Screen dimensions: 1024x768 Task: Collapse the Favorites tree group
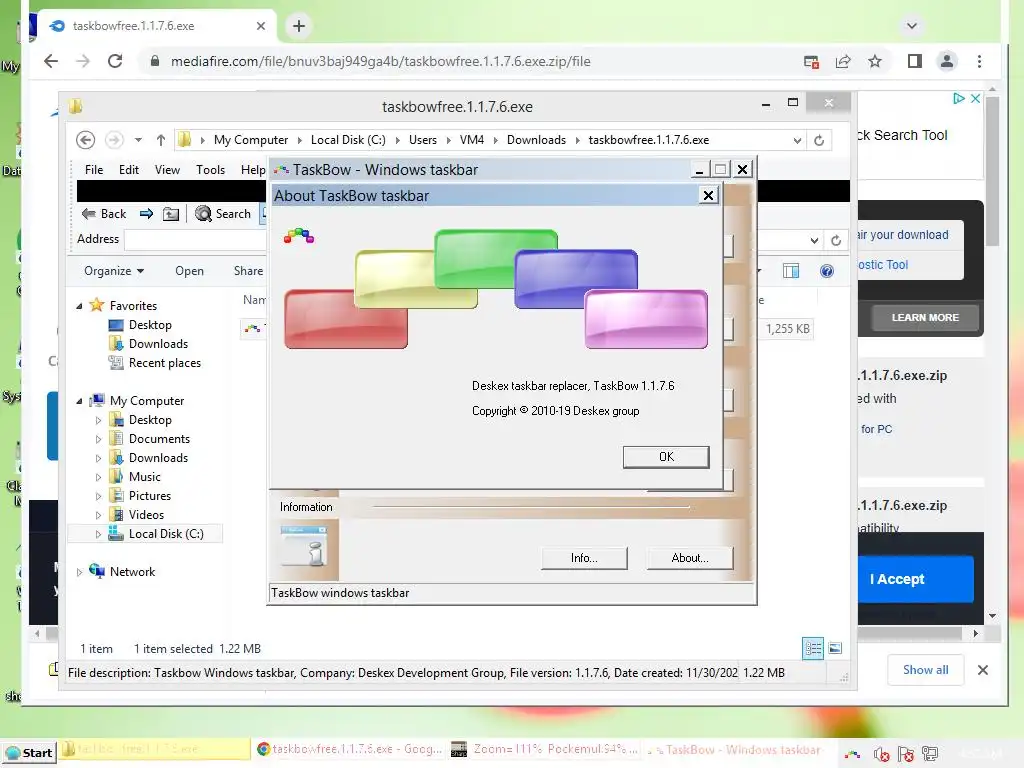(x=80, y=306)
